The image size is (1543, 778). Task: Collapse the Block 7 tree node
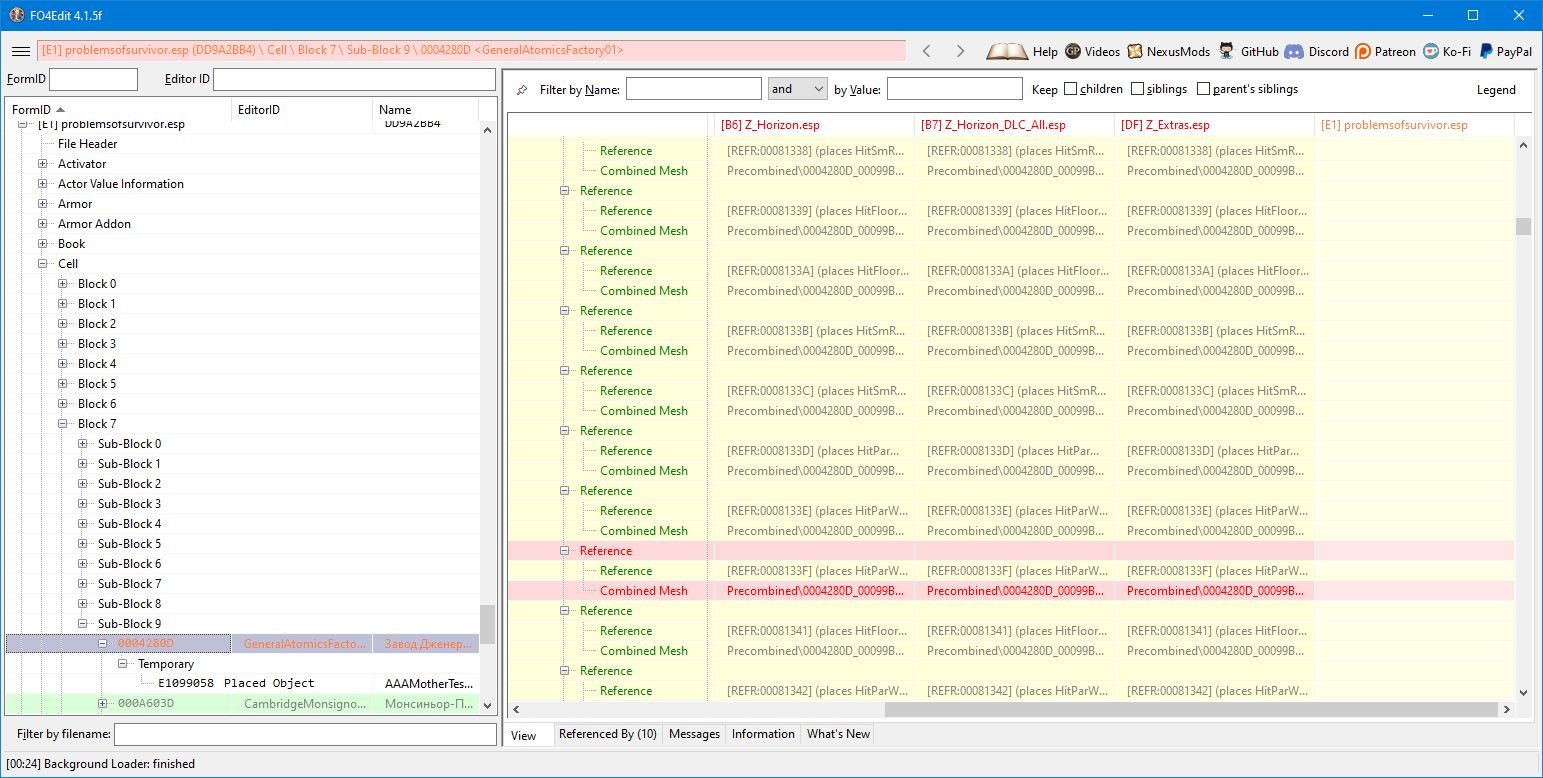63,424
